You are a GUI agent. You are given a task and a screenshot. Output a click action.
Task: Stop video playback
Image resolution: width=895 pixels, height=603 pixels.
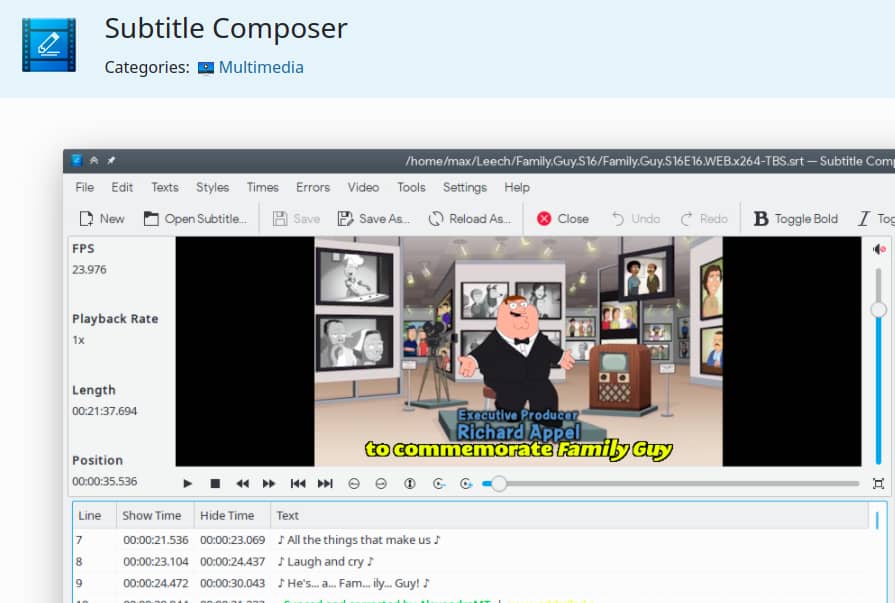pyautogui.click(x=215, y=484)
